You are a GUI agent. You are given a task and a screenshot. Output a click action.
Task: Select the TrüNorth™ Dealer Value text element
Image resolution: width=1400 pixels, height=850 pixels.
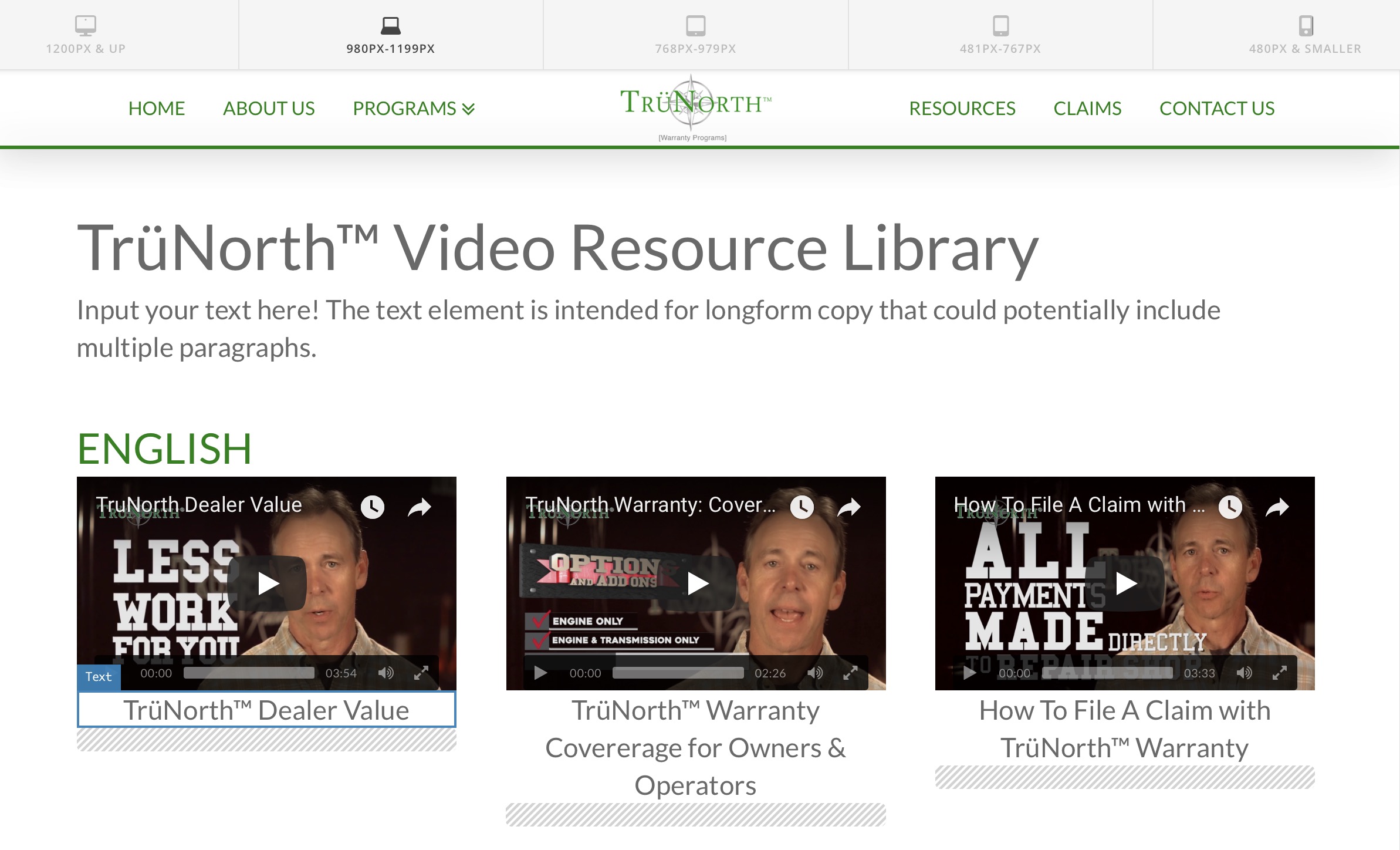click(266, 710)
